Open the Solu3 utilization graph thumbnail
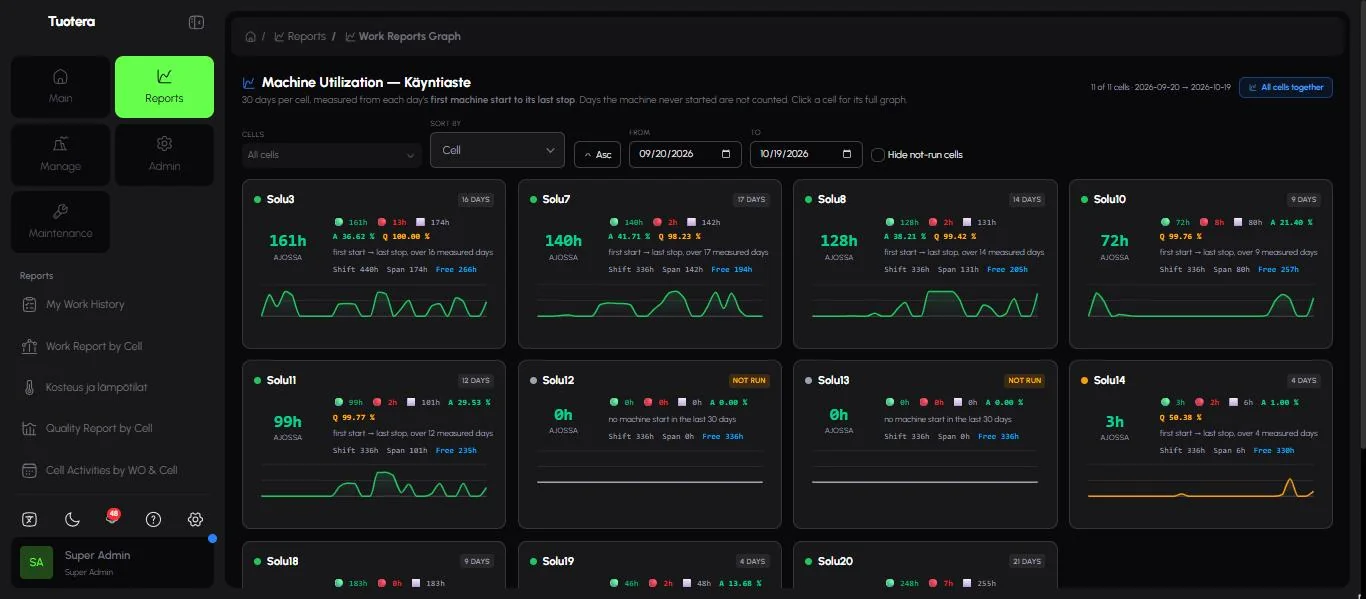1366x599 pixels. 374,303
